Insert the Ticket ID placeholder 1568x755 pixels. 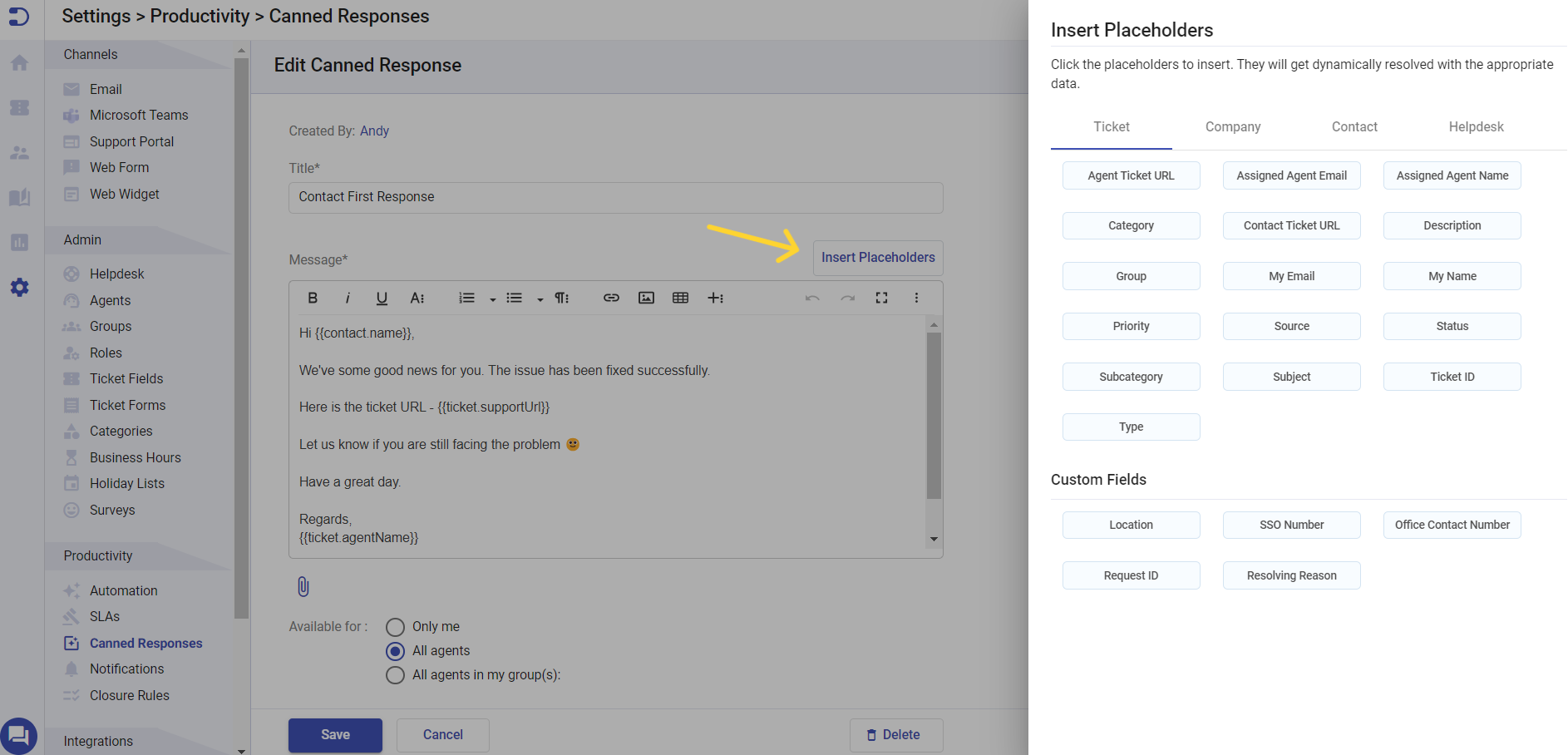(x=1452, y=376)
